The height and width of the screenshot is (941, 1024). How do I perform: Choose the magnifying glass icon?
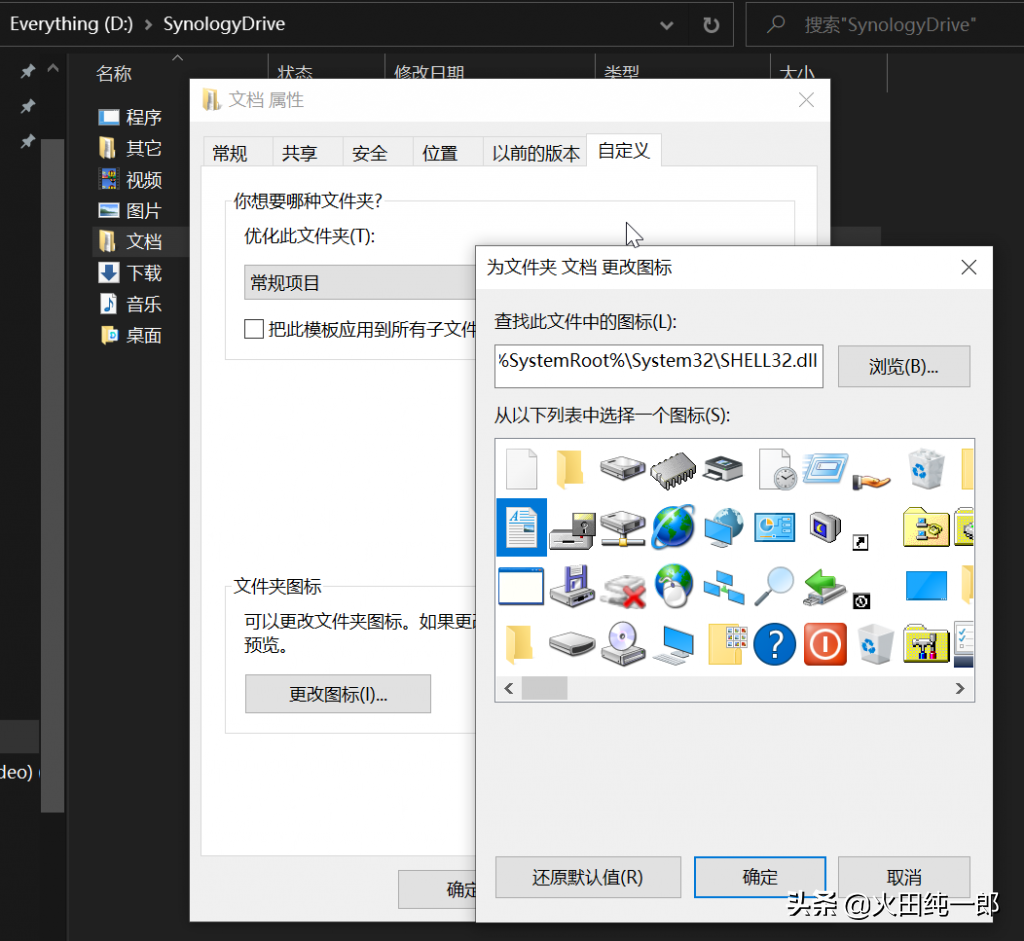pos(775,586)
